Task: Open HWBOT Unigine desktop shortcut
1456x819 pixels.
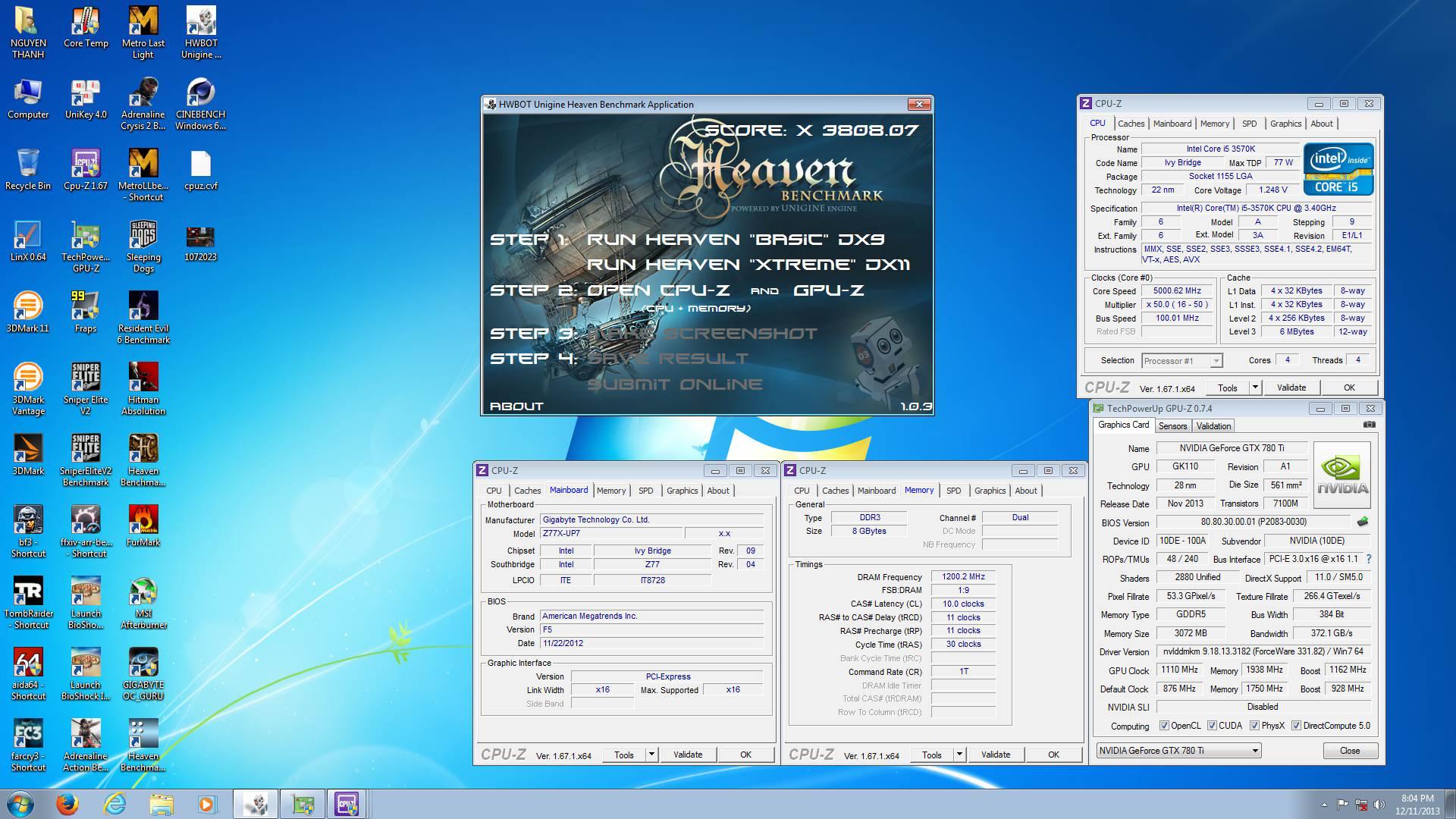Action: click(201, 33)
